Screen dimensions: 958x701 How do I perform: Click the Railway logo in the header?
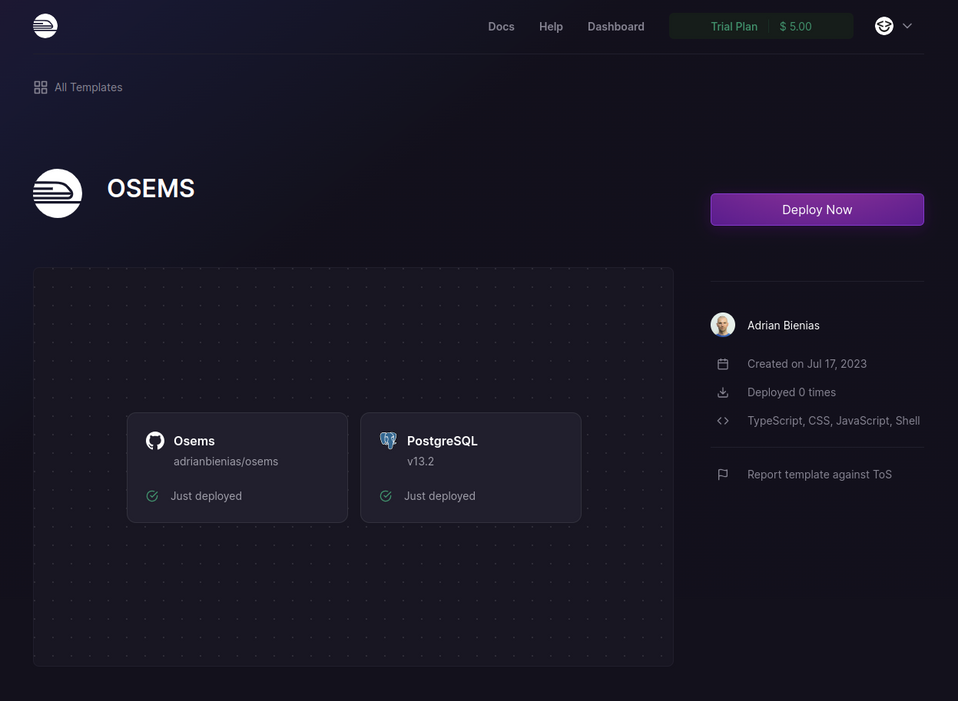(45, 26)
